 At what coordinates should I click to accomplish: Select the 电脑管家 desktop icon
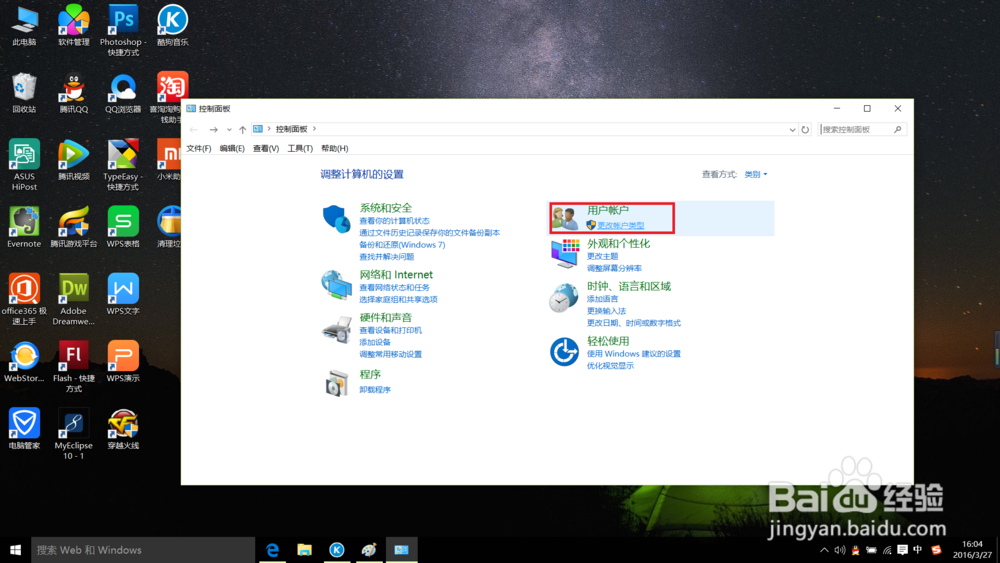click(24, 423)
